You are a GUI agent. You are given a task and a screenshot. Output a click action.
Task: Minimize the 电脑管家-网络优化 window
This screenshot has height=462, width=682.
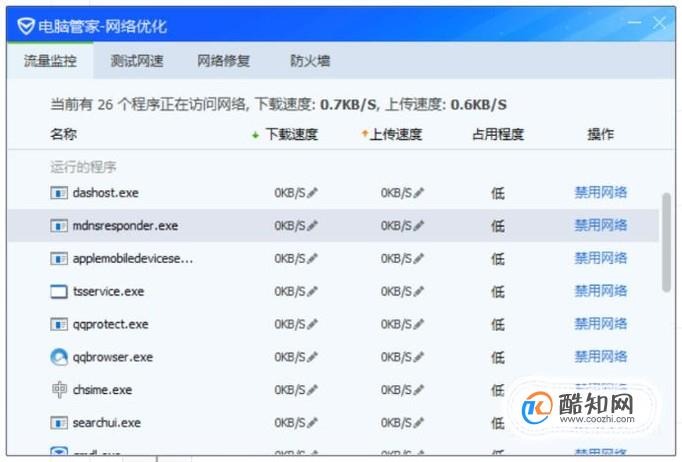coord(635,23)
